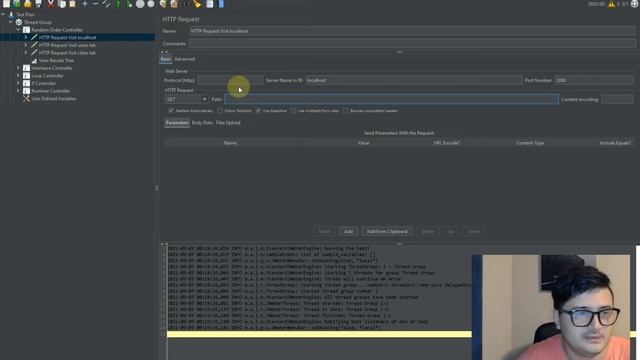Click the Server Name or IP field
This screenshot has height=360, width=640.
click(x=413, y=80)
